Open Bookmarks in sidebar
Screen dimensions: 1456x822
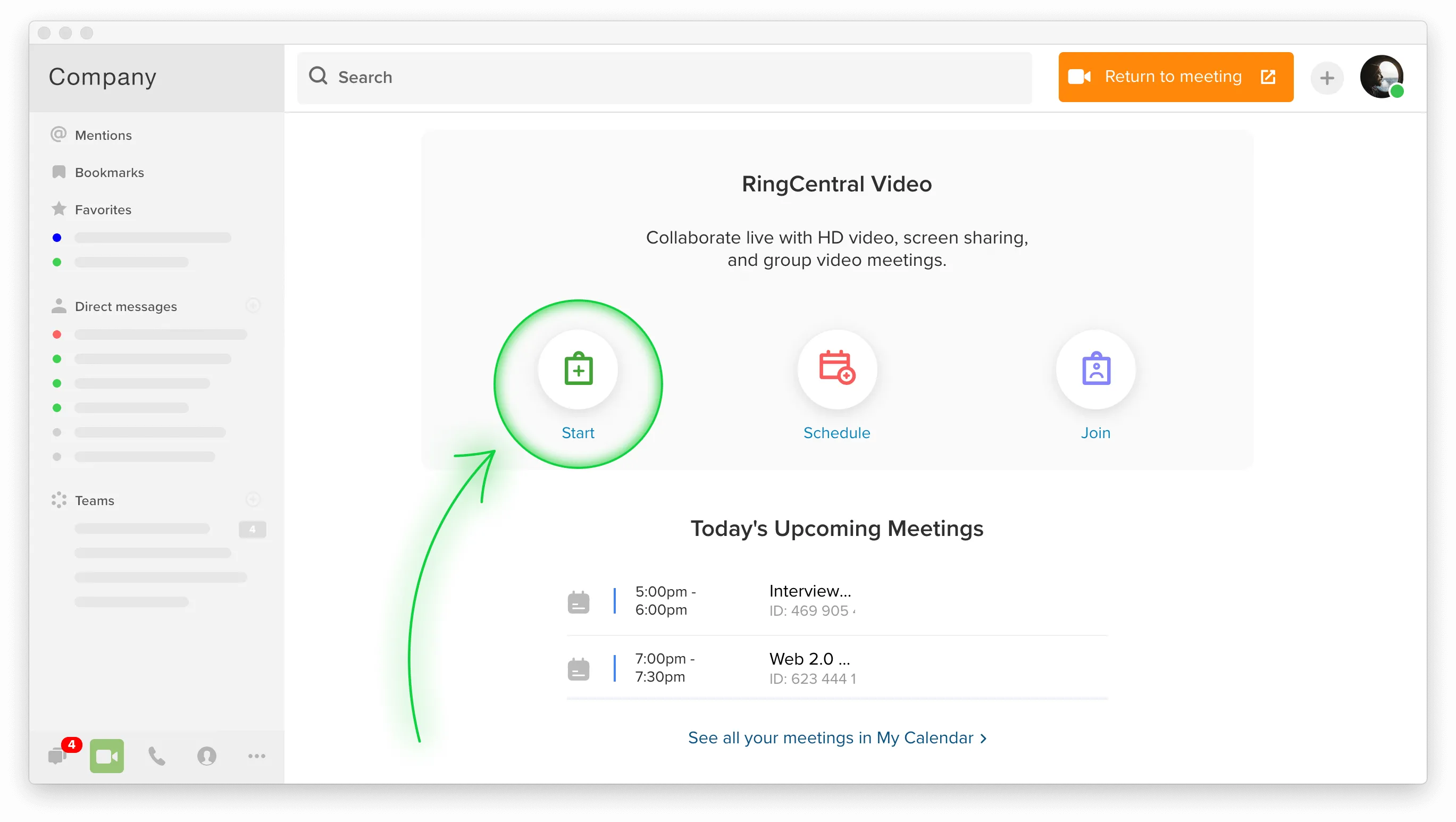(109, 172)
